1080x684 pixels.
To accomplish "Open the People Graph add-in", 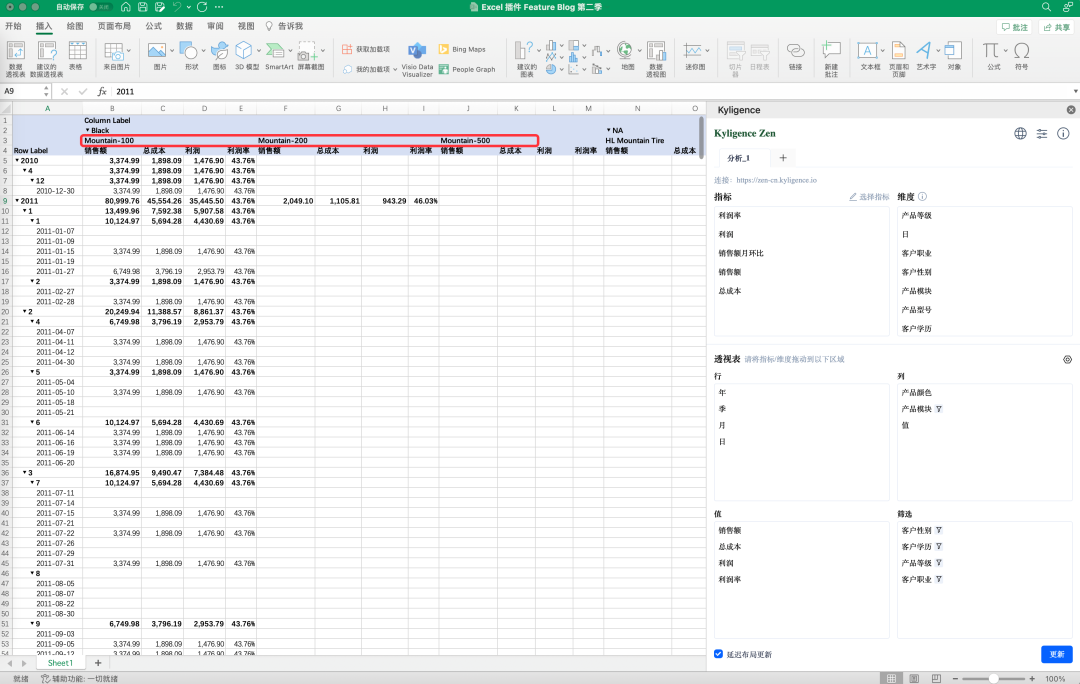I will pos(467,69).
